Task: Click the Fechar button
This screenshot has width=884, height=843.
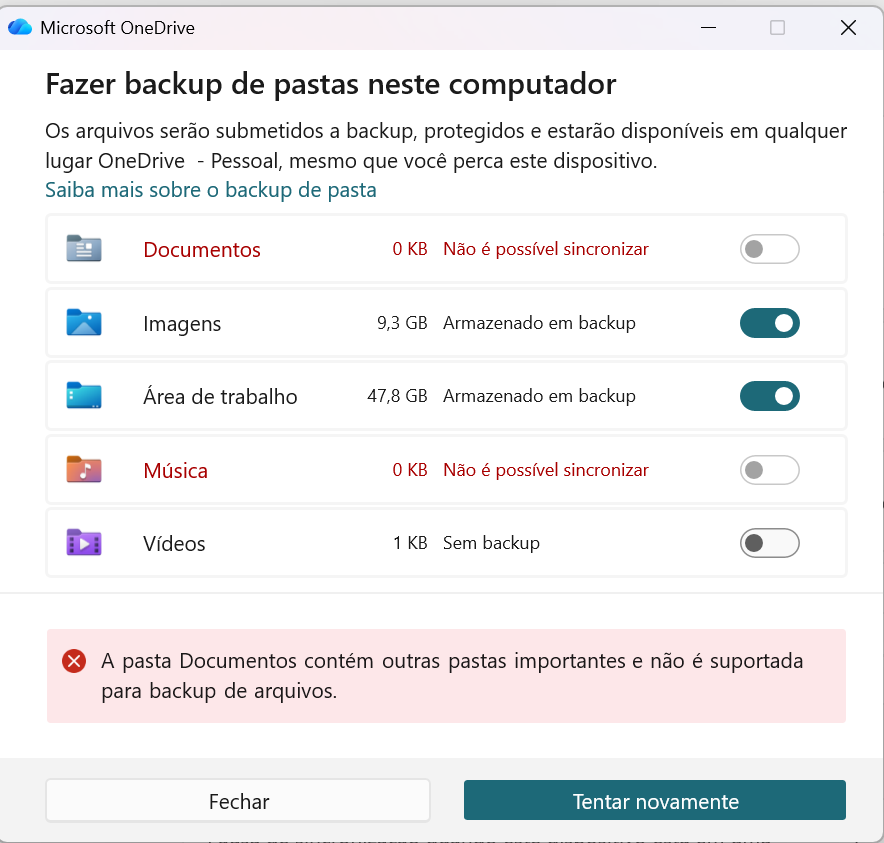Action: (x=238, y=801)
